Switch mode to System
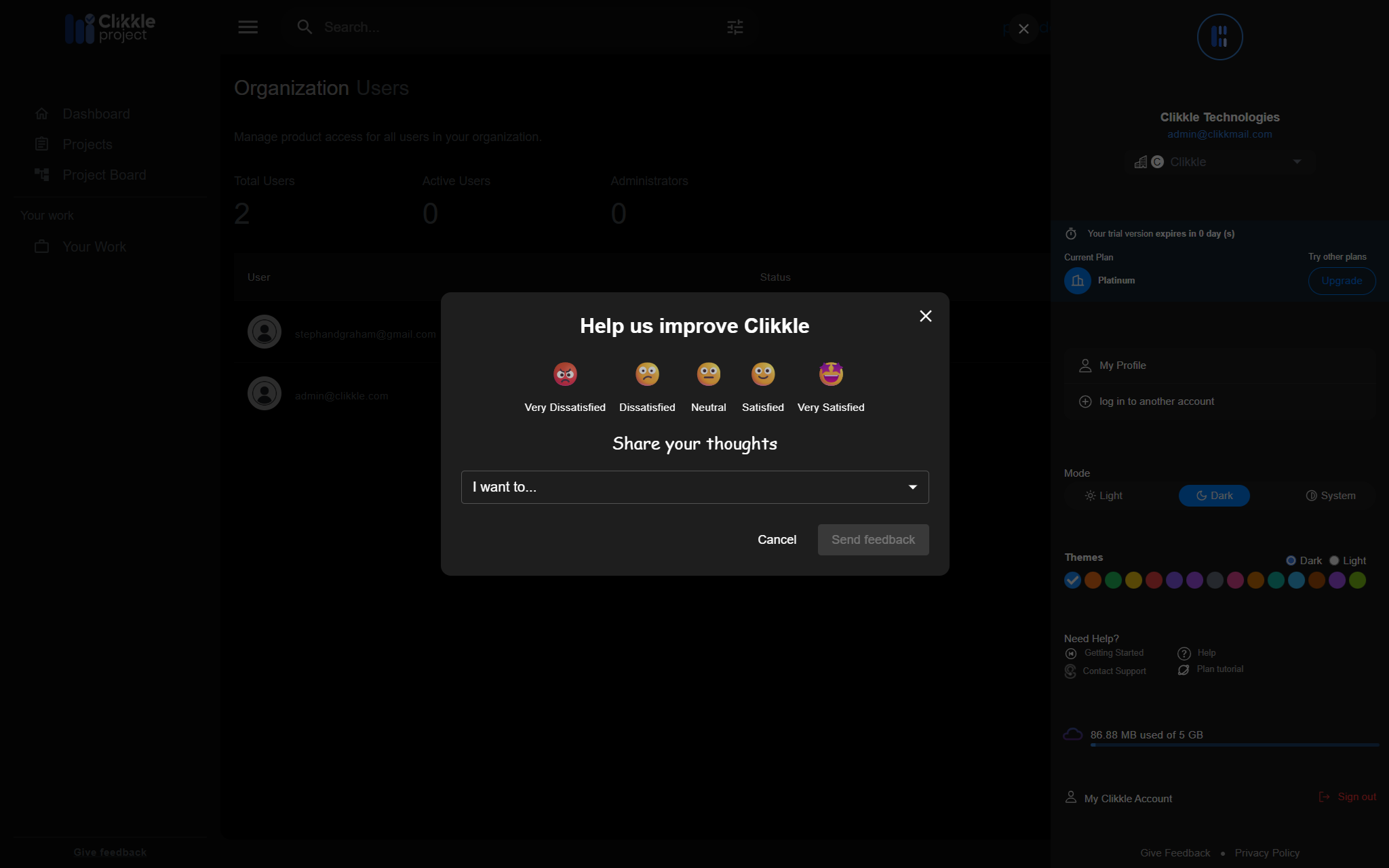Image resolution: width=1389 pixels, height=868 pixels. coord(1330,496)
